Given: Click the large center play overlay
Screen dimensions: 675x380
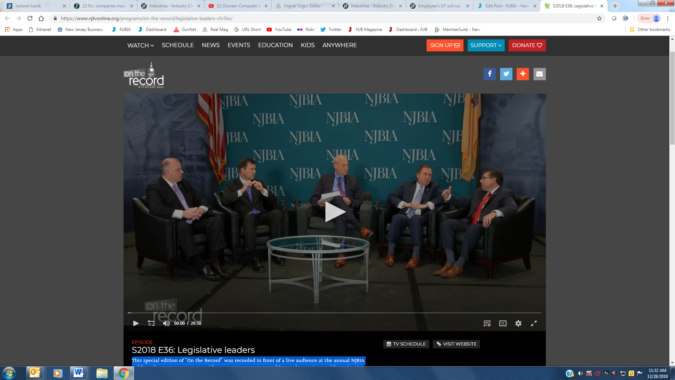Looking at the screenshot, I should point(334,212).
